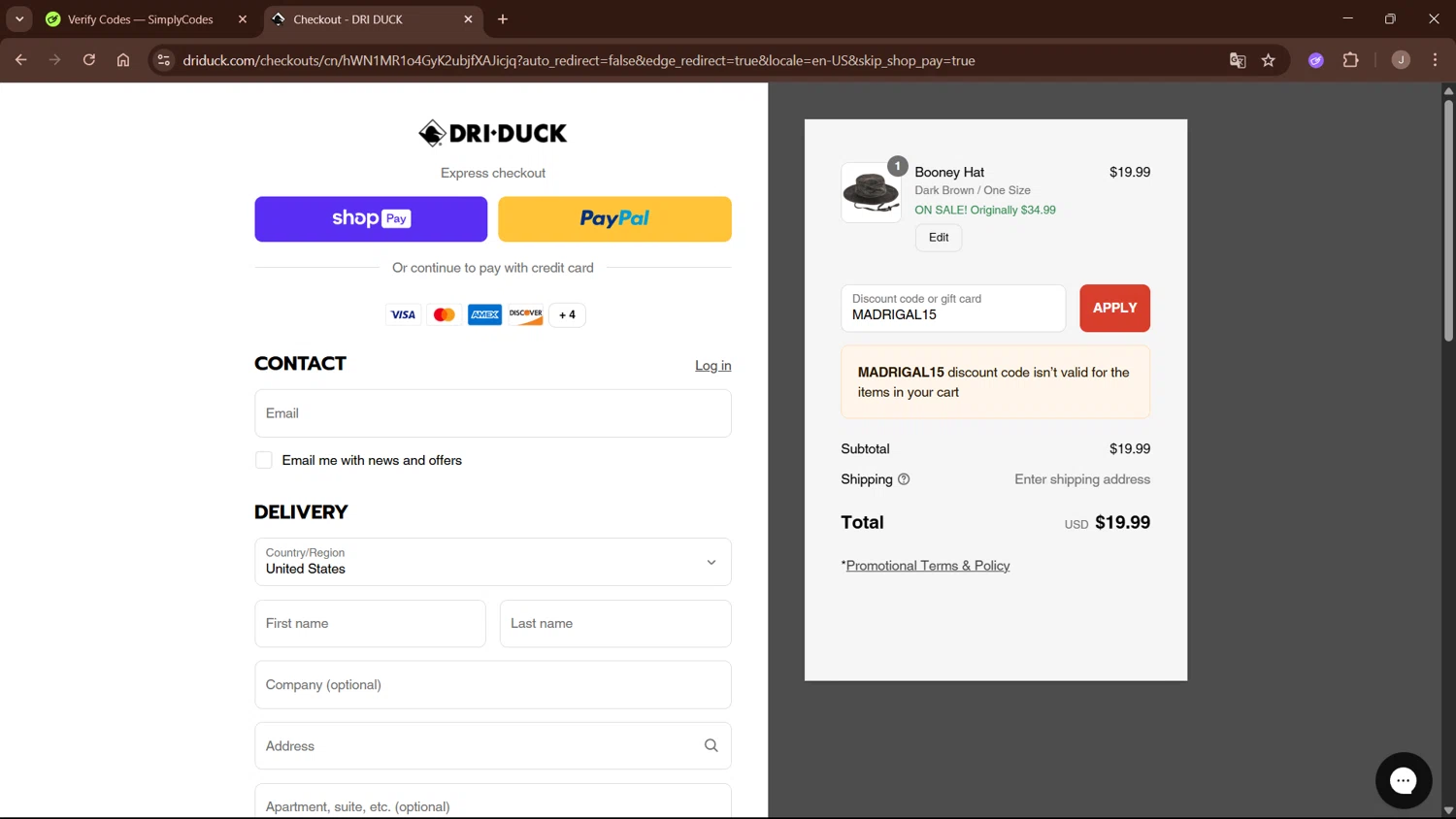Click the Enter shipping address text

point(1082,479)
